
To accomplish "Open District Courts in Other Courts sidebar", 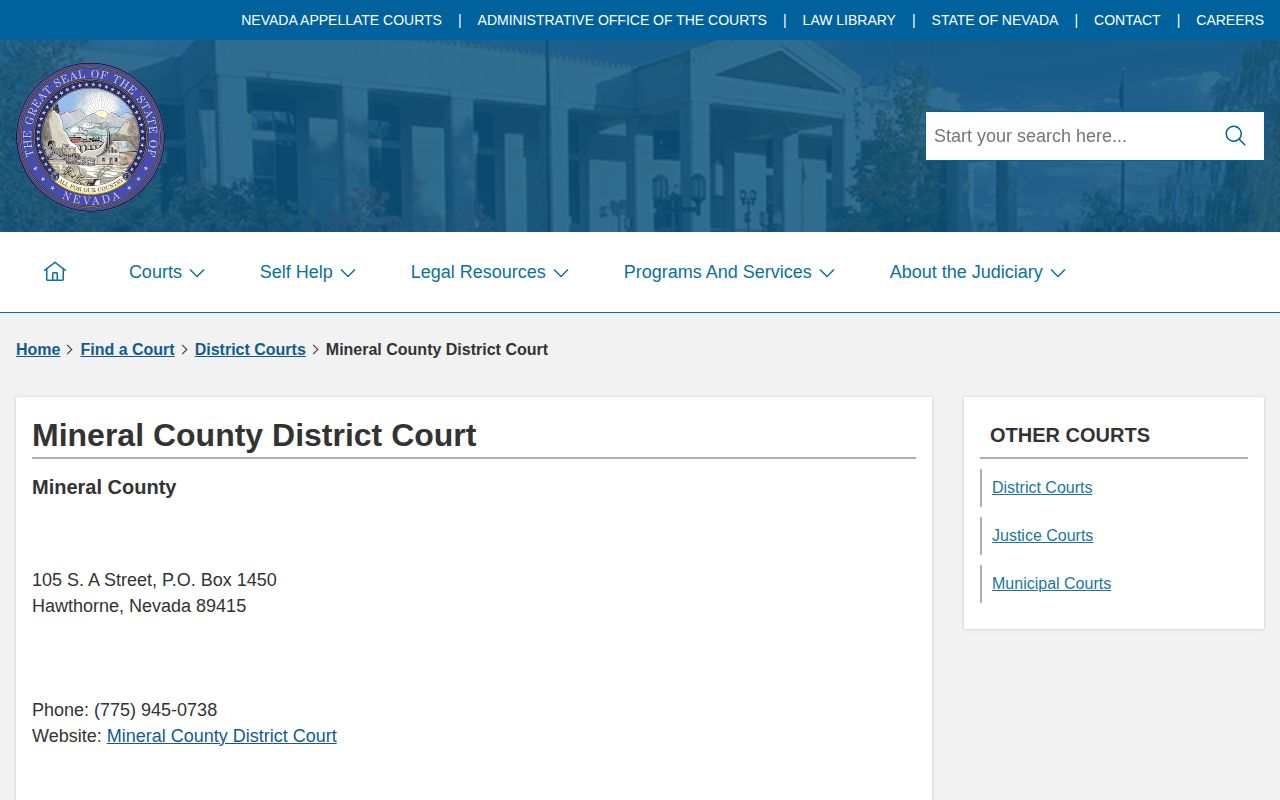I will tap(1042, 487).
